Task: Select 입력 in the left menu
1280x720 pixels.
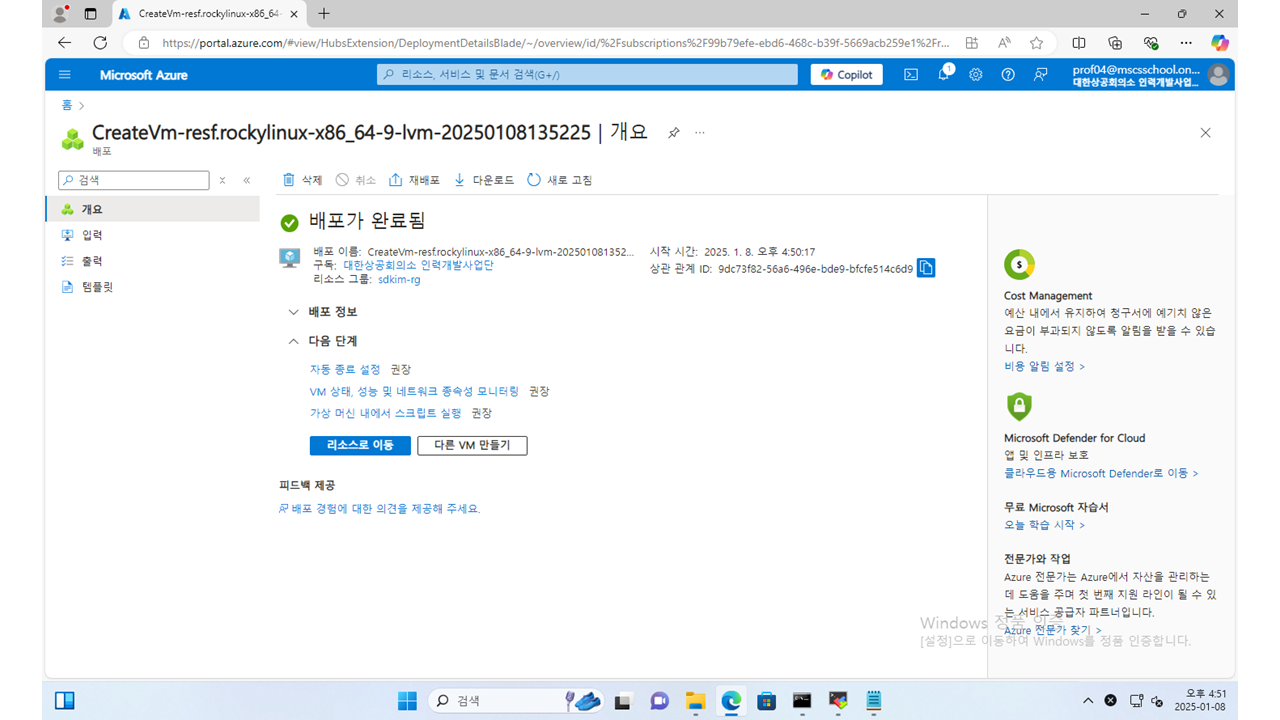Action: 152,235
